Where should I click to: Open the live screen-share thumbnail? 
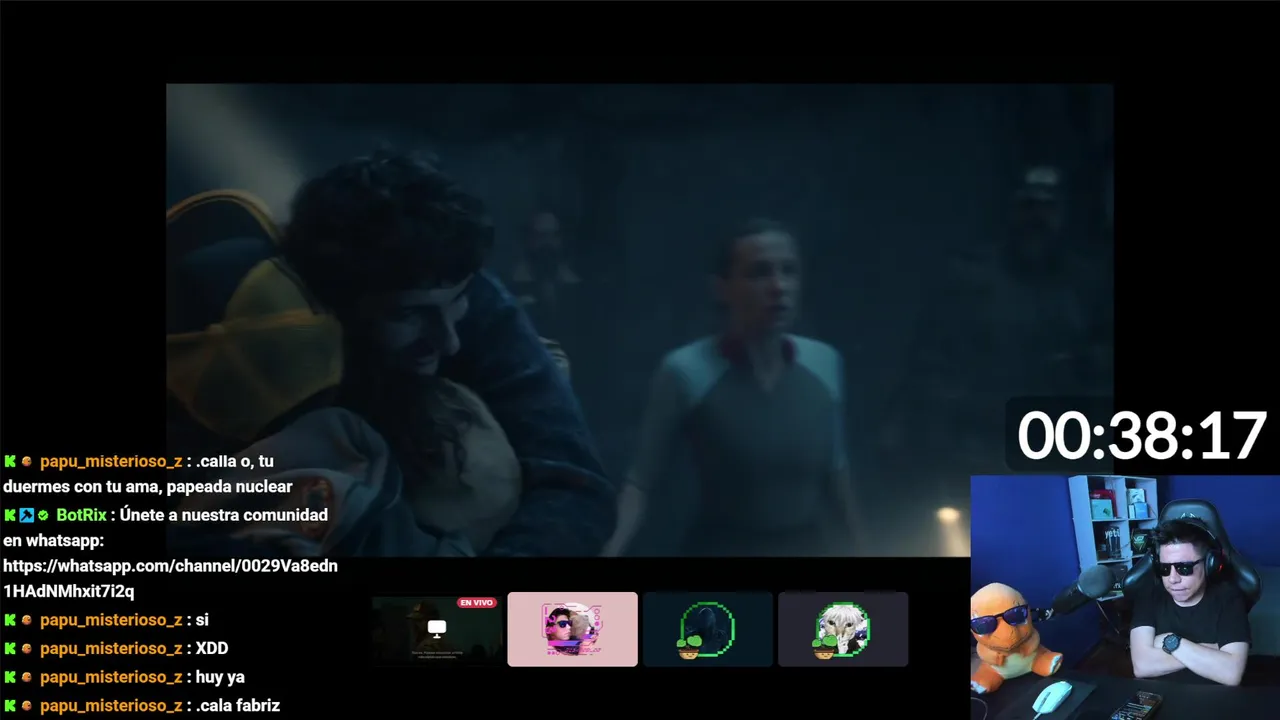click(x=437, y=629)
